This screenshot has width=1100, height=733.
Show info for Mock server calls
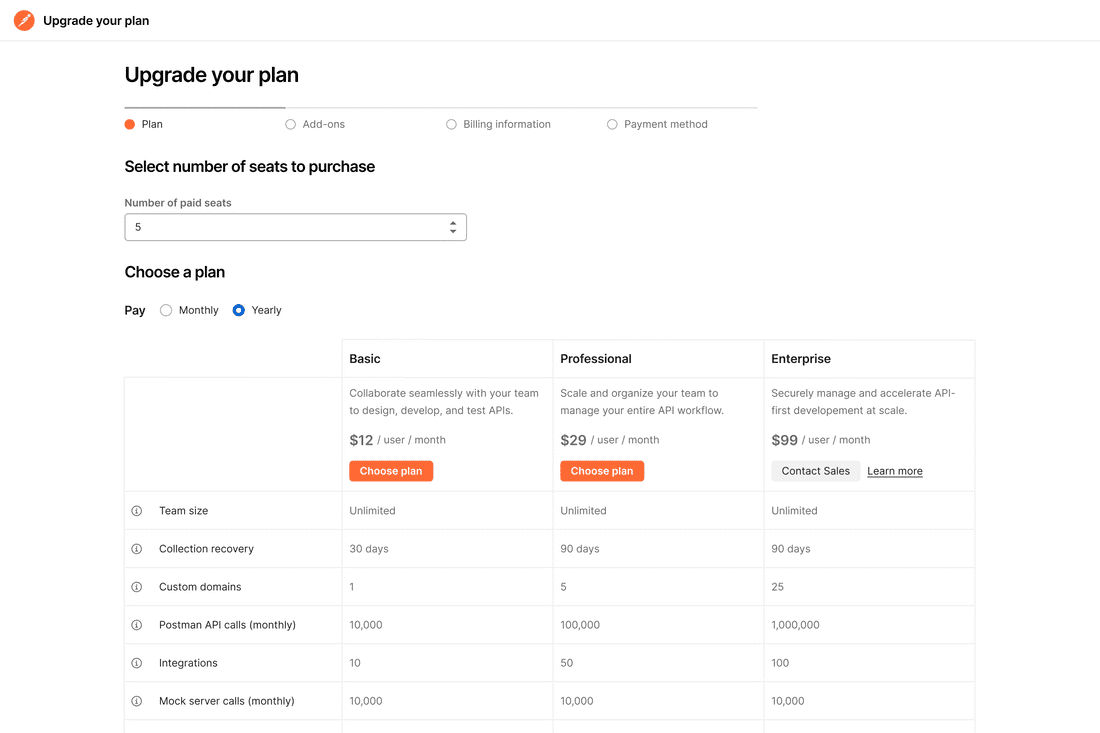137,701
